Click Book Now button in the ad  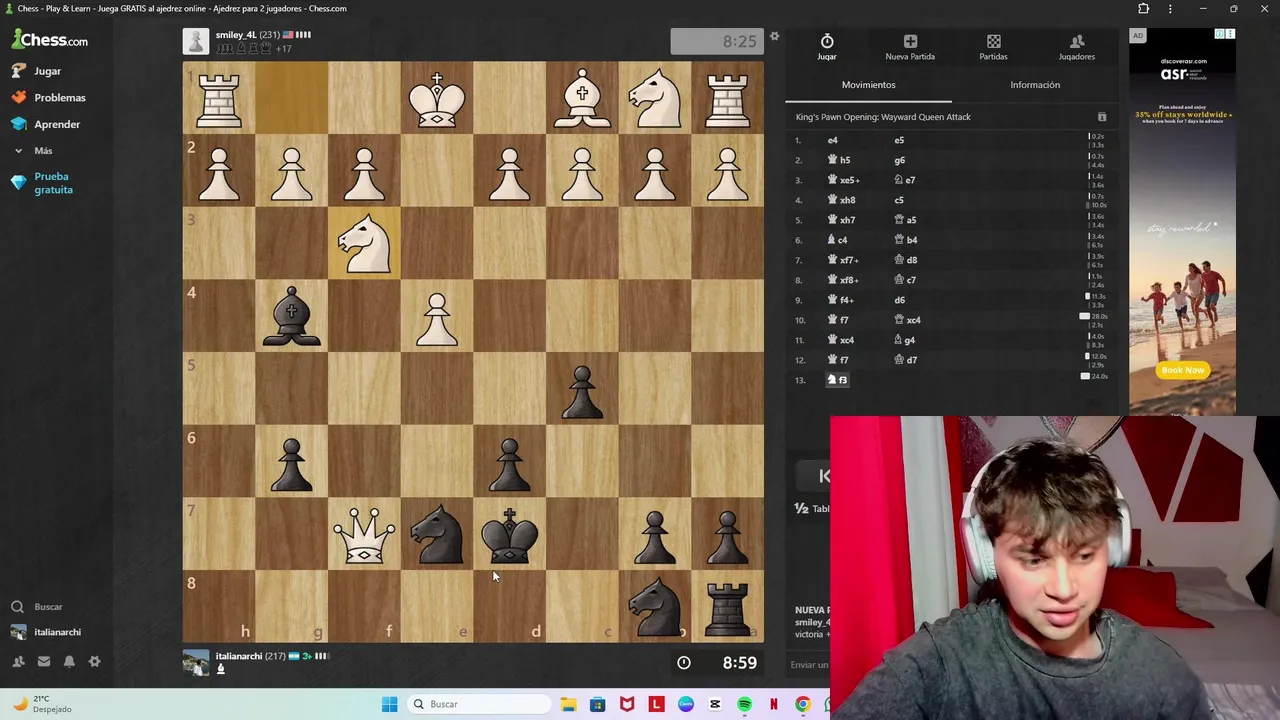click(x=1182, y=370)
